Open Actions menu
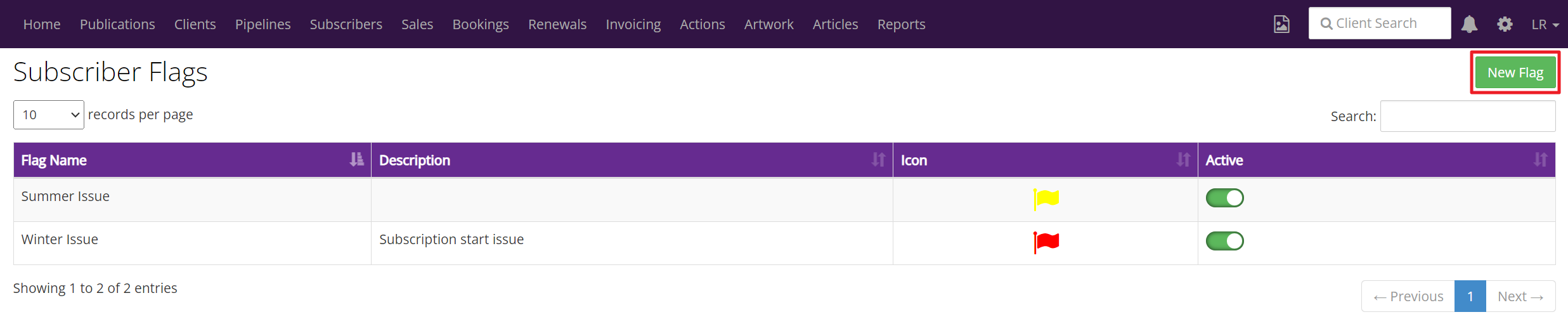The width and height of the screenshot is (1568, 331). [703, 24]
